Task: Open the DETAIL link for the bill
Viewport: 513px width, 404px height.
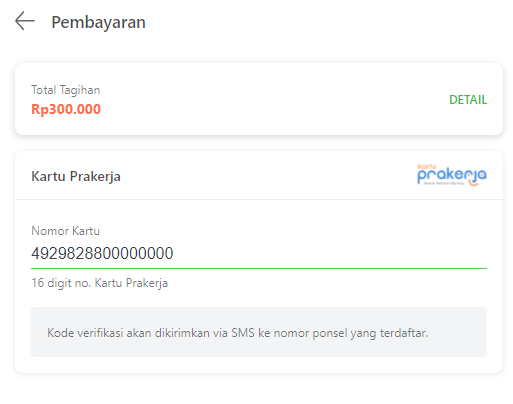Action: (468, 100)
